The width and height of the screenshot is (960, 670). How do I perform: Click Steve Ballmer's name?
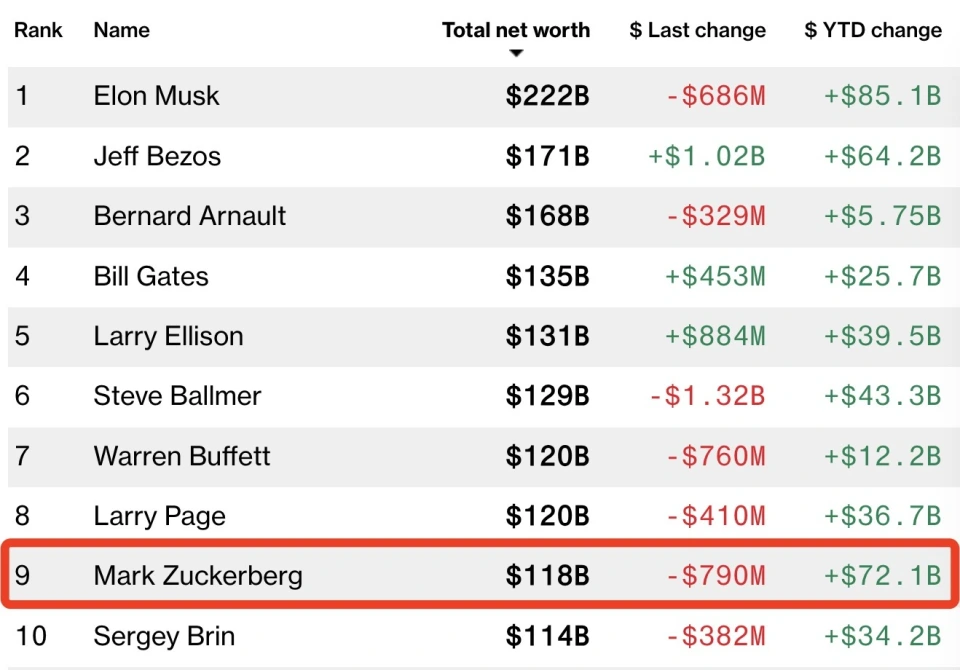177,396
